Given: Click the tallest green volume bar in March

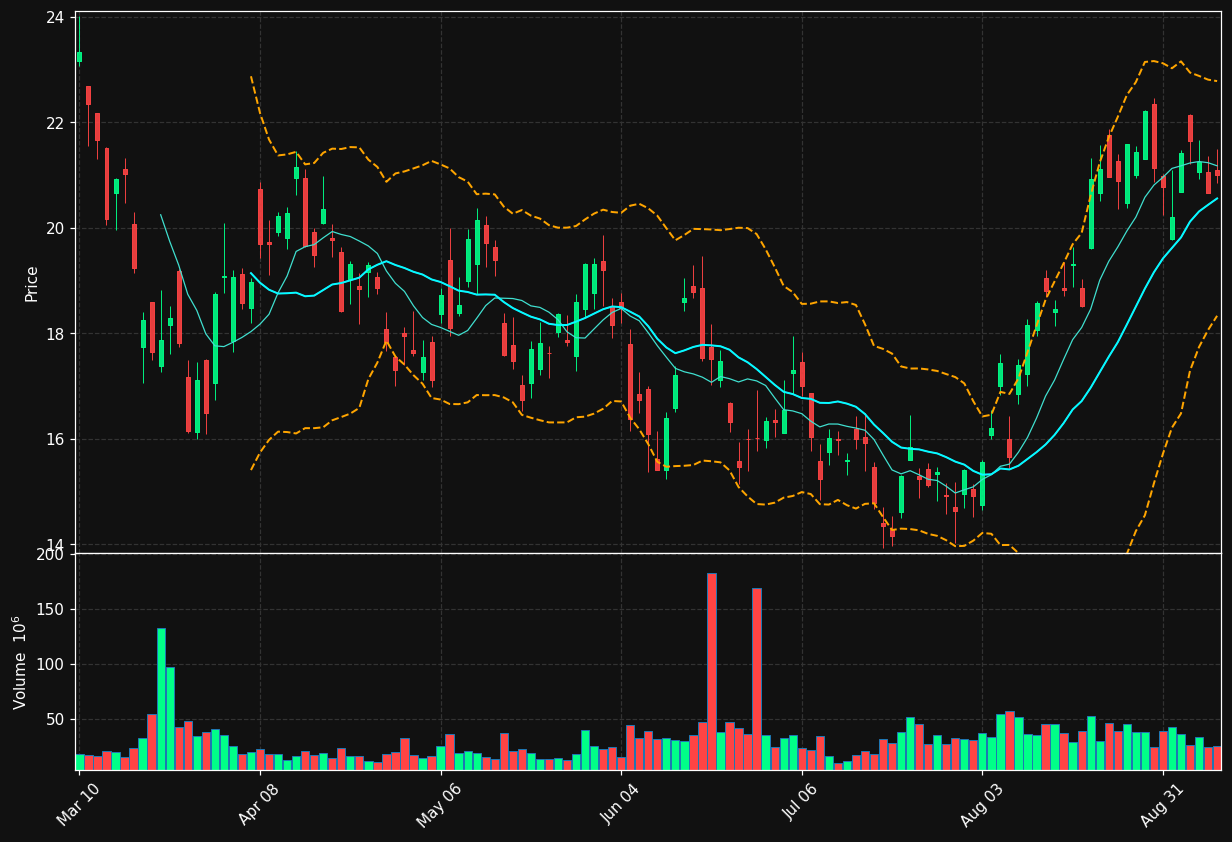Looking at the screenshot, I should point(161,699).
